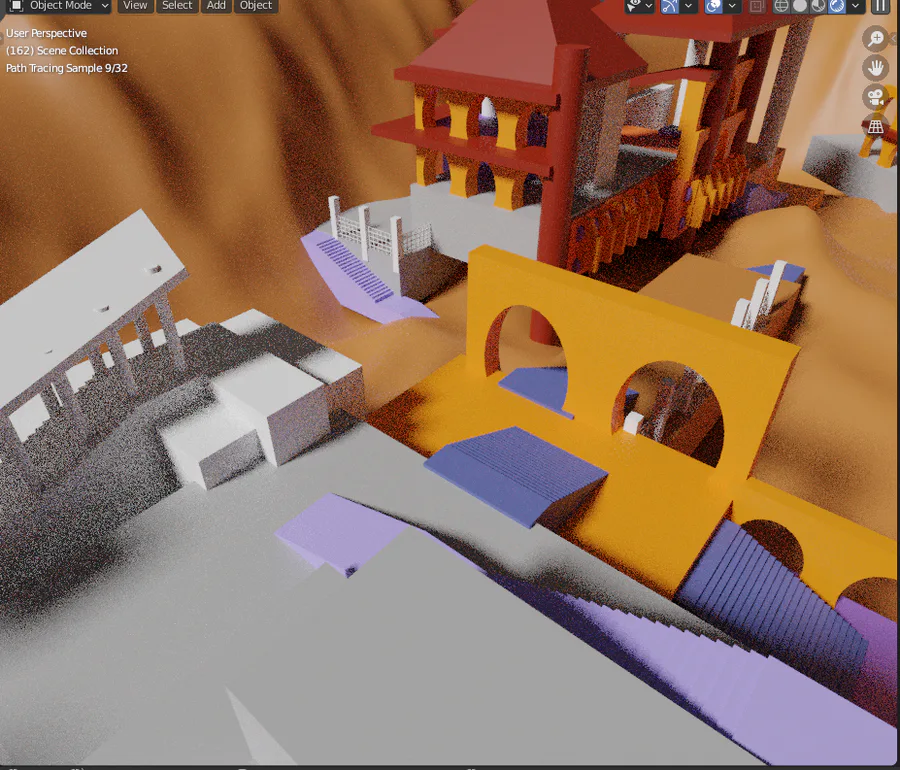Expand the object type visibility dropdown arrow
The height and width of the screenshot is (770, 900).
(649, 6)
